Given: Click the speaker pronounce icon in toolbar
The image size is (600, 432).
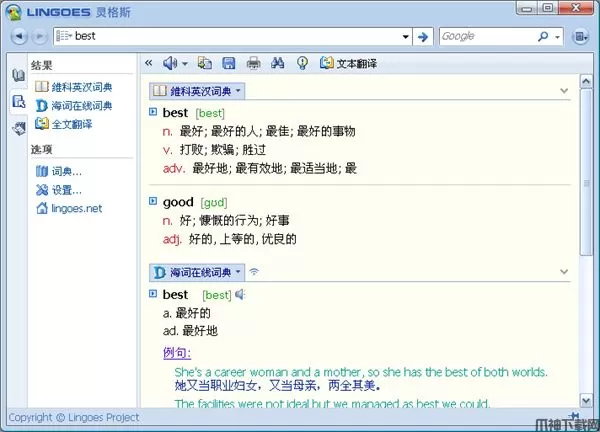Looking at the screenshot, I should click(x=168, y=63).
